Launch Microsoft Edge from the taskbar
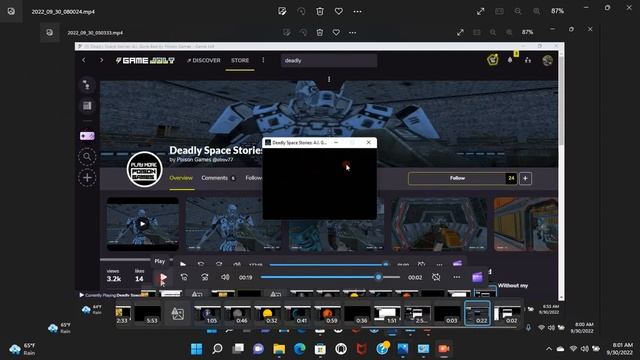The image size is (640, 360). 300,349
